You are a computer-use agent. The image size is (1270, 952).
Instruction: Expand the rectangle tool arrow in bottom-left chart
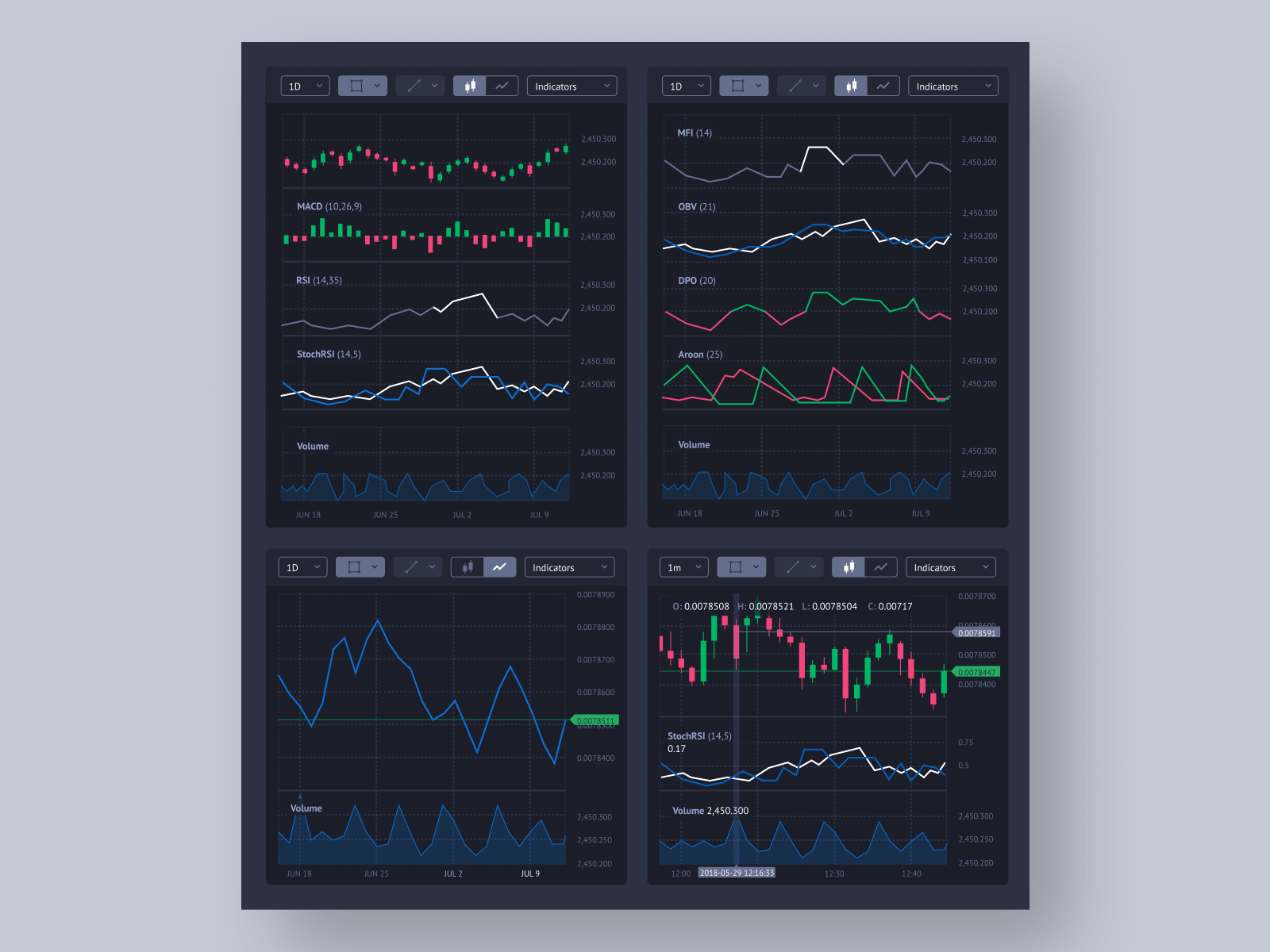[x=375, y=567]
